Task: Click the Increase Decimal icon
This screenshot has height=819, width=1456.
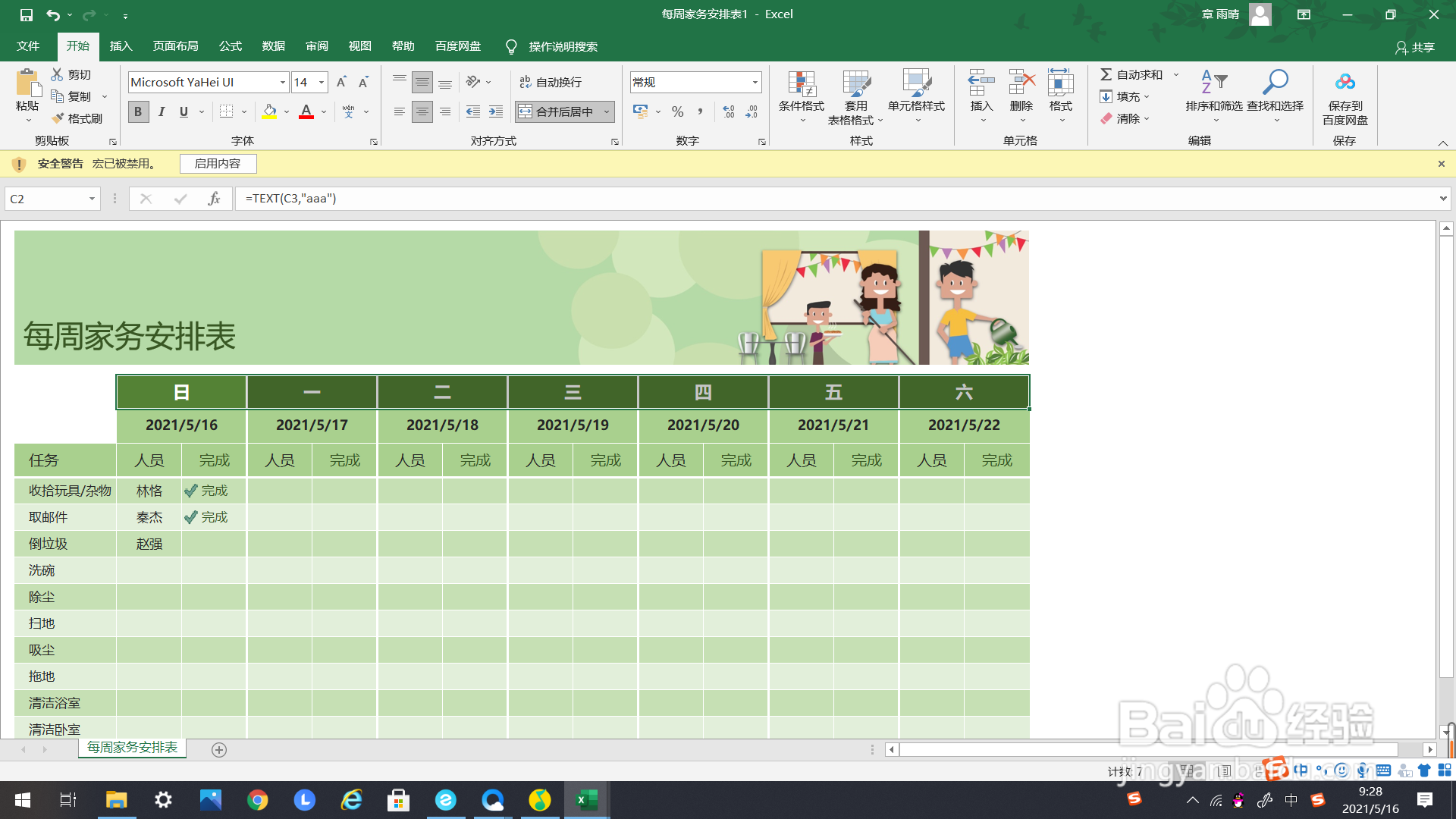Action: pyautogui.click(x=729, y=111)
